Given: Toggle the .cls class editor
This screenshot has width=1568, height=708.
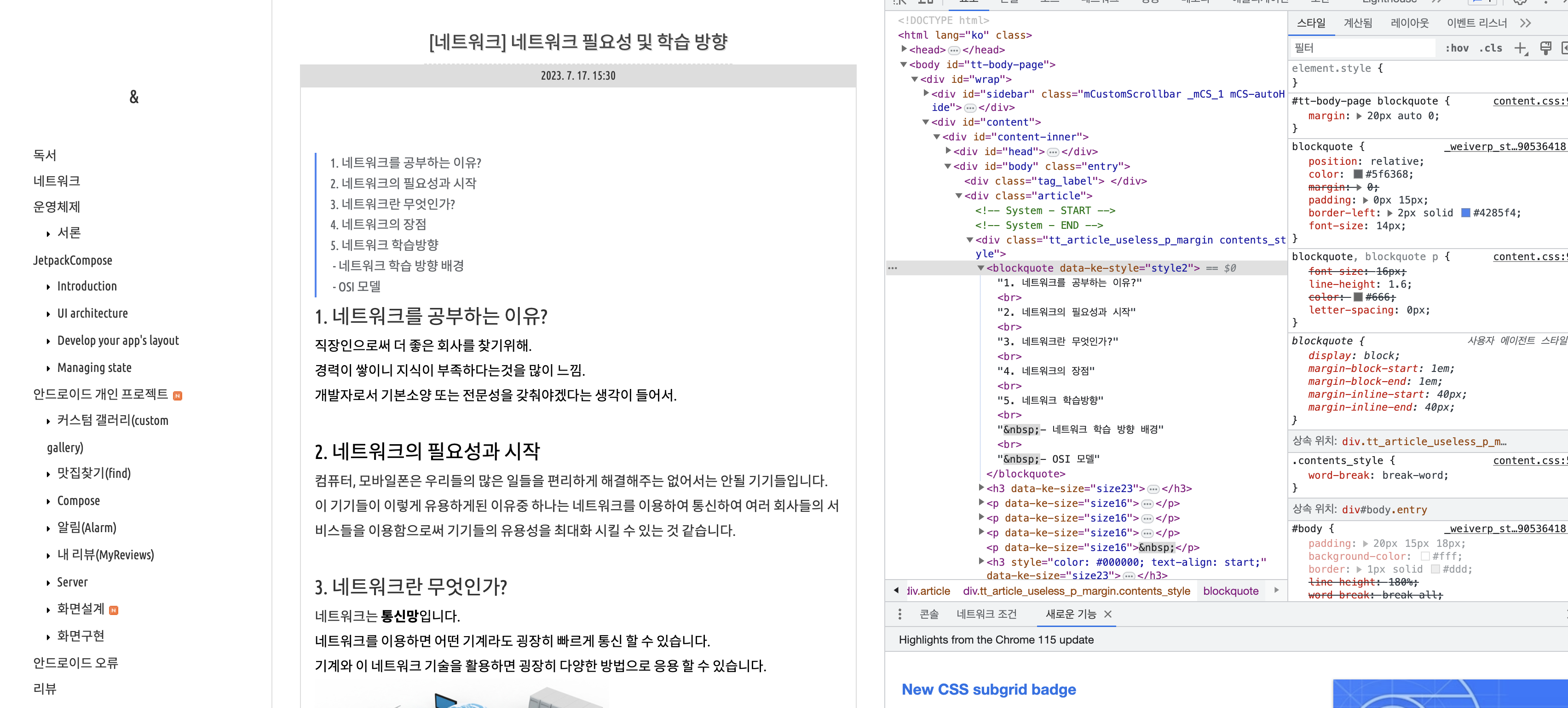Looking at the screenshot, I should [x=1490, y=48].
